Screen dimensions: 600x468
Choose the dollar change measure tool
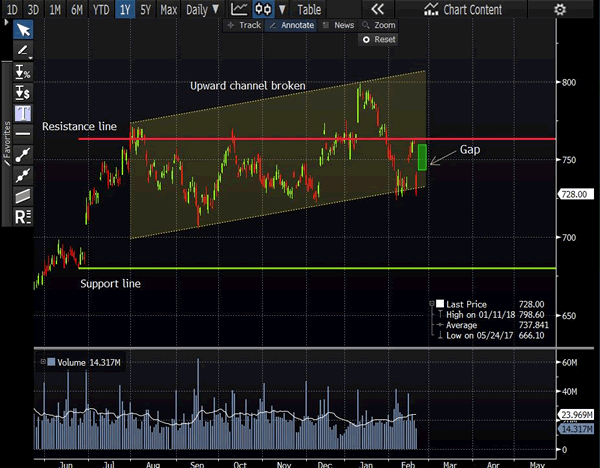pos(23,93)
